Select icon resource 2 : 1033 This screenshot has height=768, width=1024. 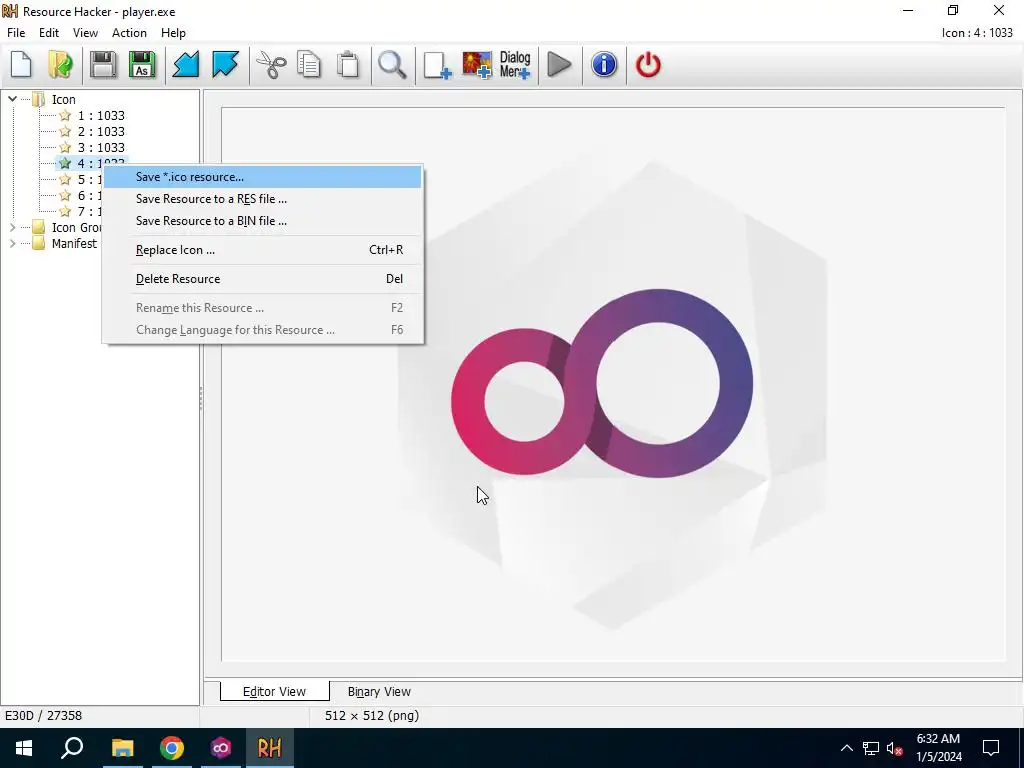tap(101, 132)
